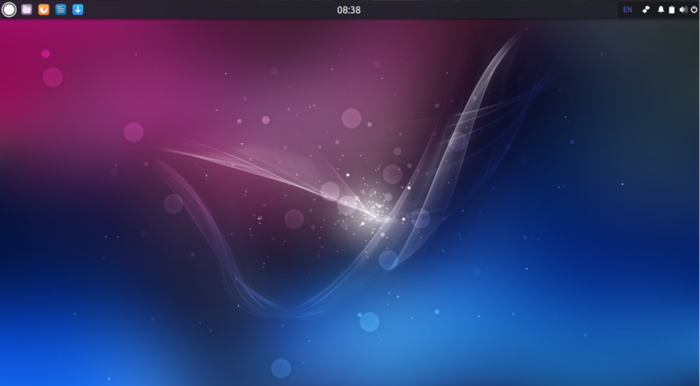Open the volume speaker indicator
700x386 pixels.
[683, 10]
